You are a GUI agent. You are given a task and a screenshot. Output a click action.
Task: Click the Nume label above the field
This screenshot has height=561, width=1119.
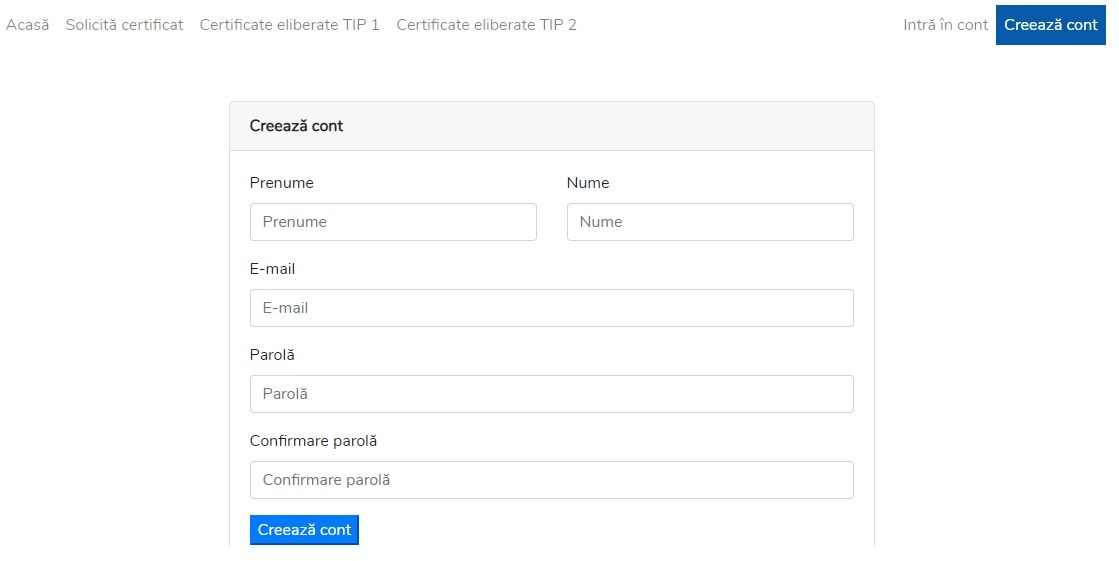click(x=588, y=183)
